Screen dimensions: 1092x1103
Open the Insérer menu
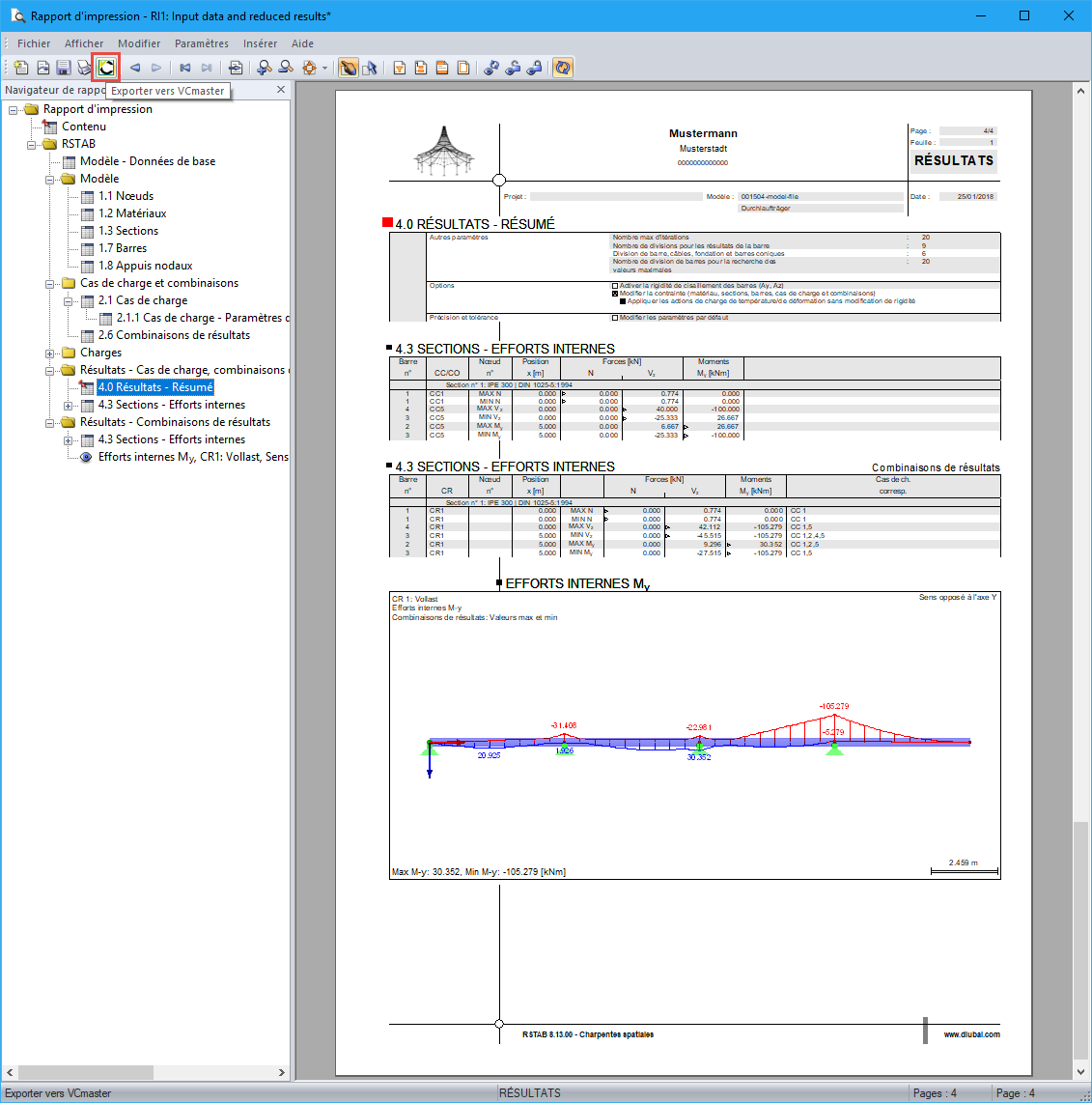click(x=260, y=43)
